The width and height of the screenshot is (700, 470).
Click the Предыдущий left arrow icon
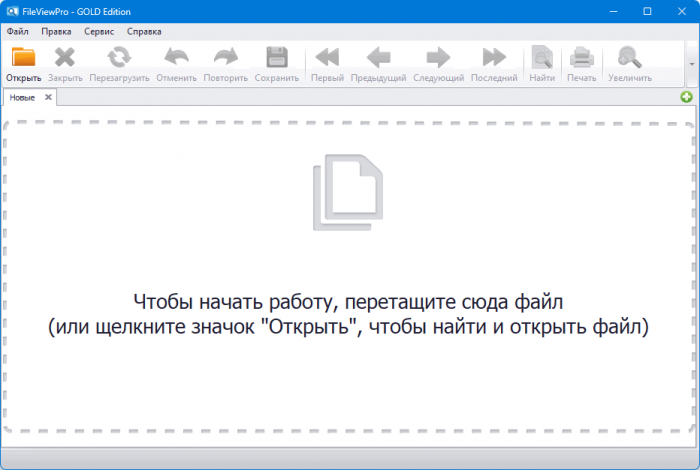point(378,58)
